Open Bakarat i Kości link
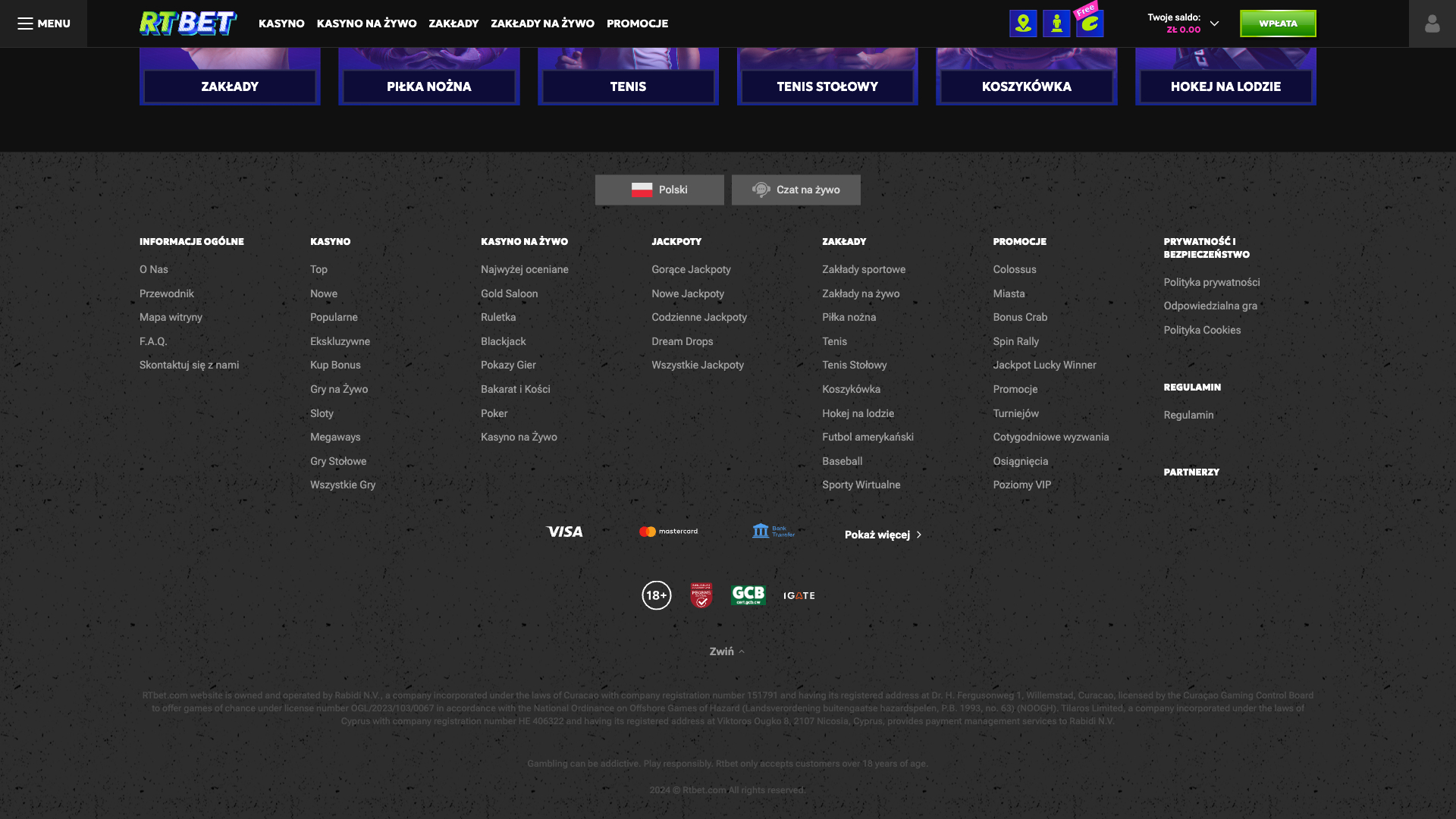Viewport: 1456px width, 819px height. (x=516, y=389)
